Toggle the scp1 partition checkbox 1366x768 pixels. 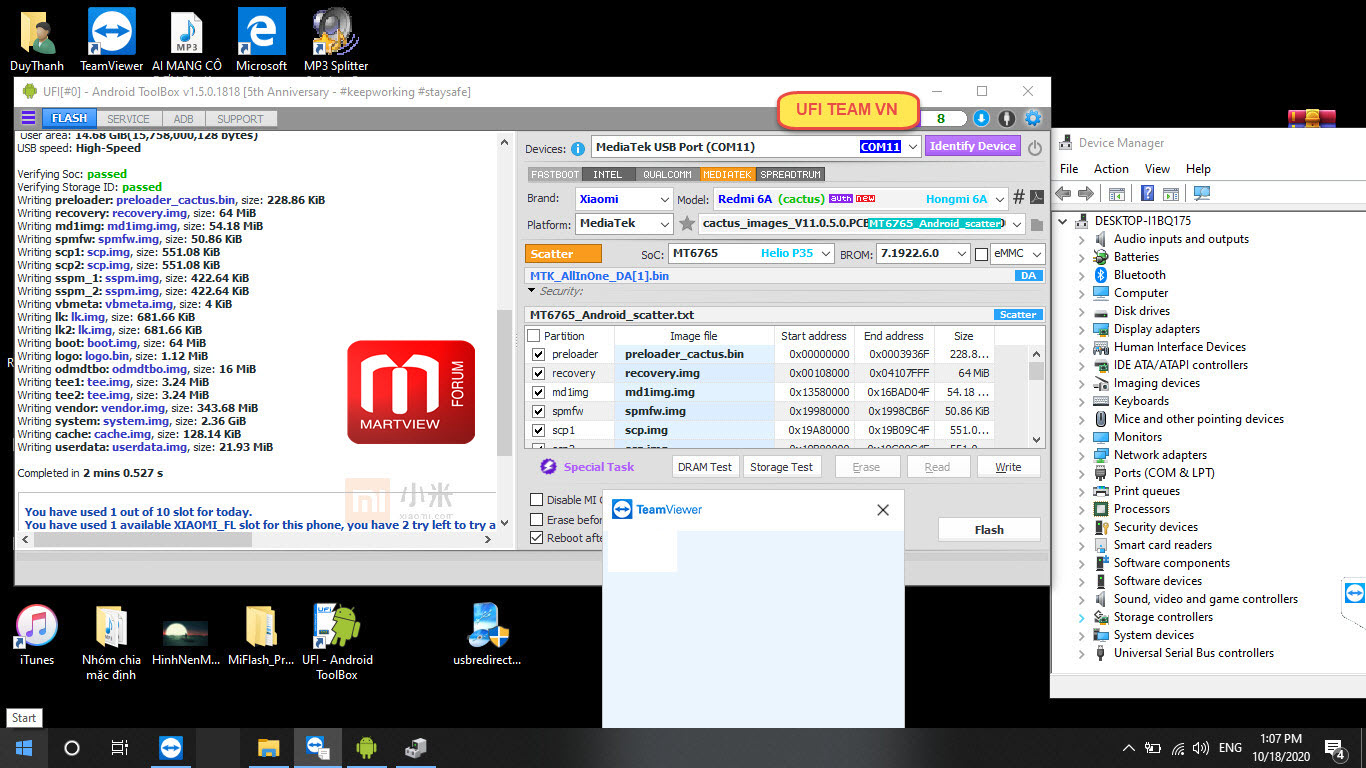tap(539, 430)
